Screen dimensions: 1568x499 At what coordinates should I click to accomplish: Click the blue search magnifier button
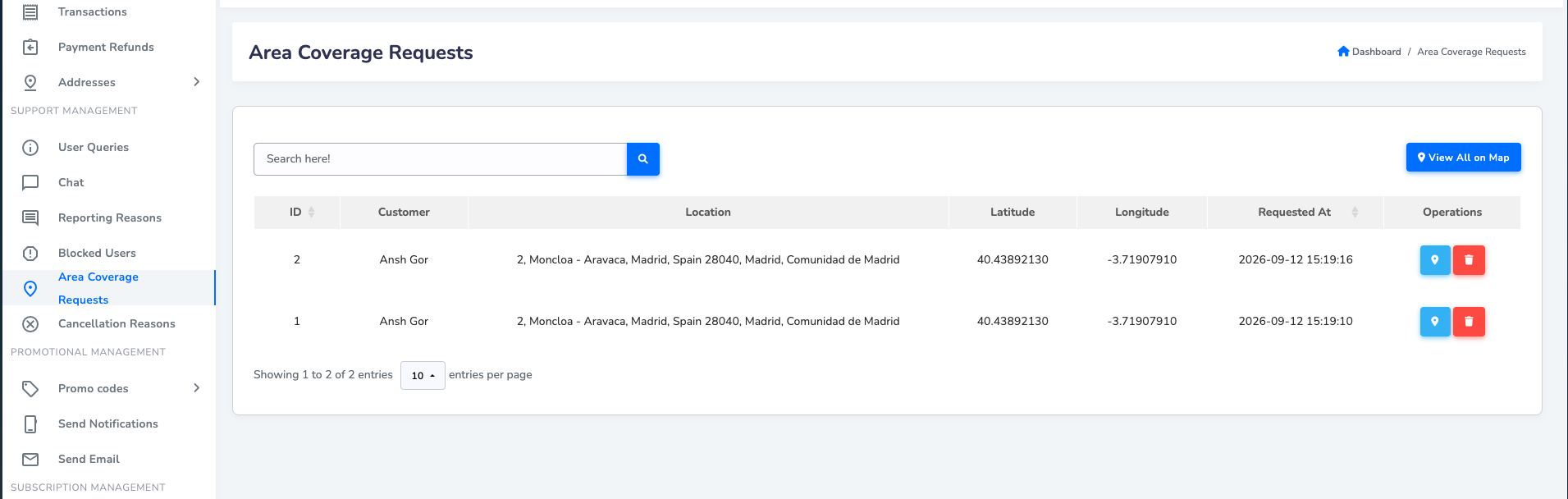click(x=643, y=159)
